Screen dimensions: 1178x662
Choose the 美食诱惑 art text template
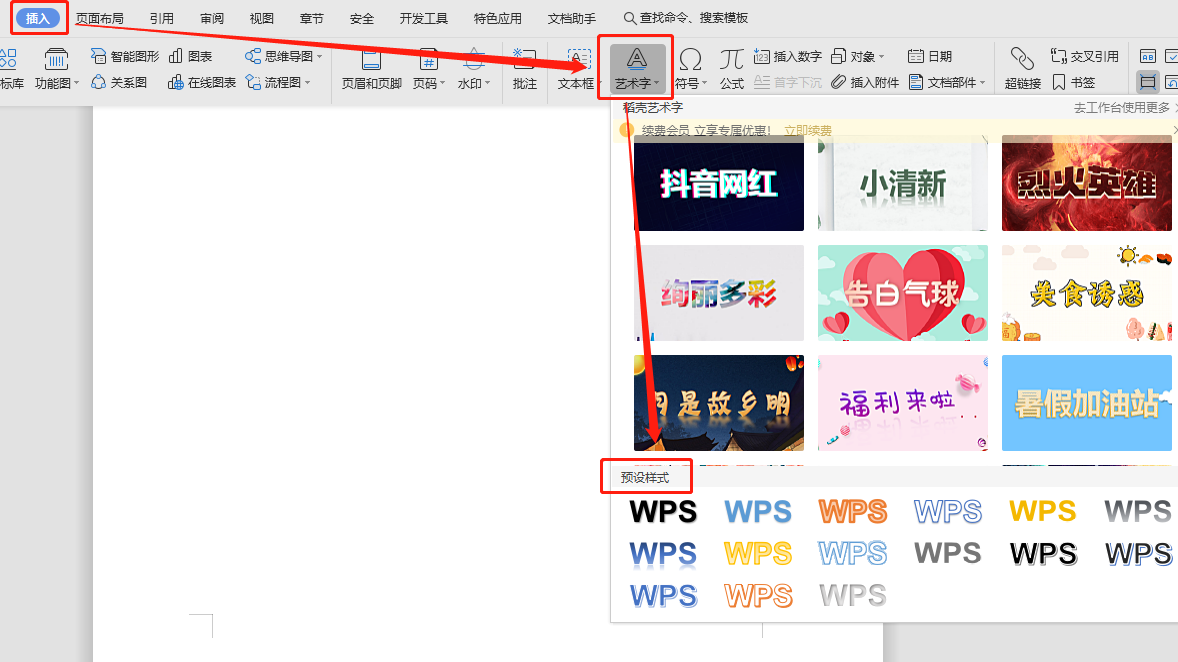click(x=1087, y=293)
